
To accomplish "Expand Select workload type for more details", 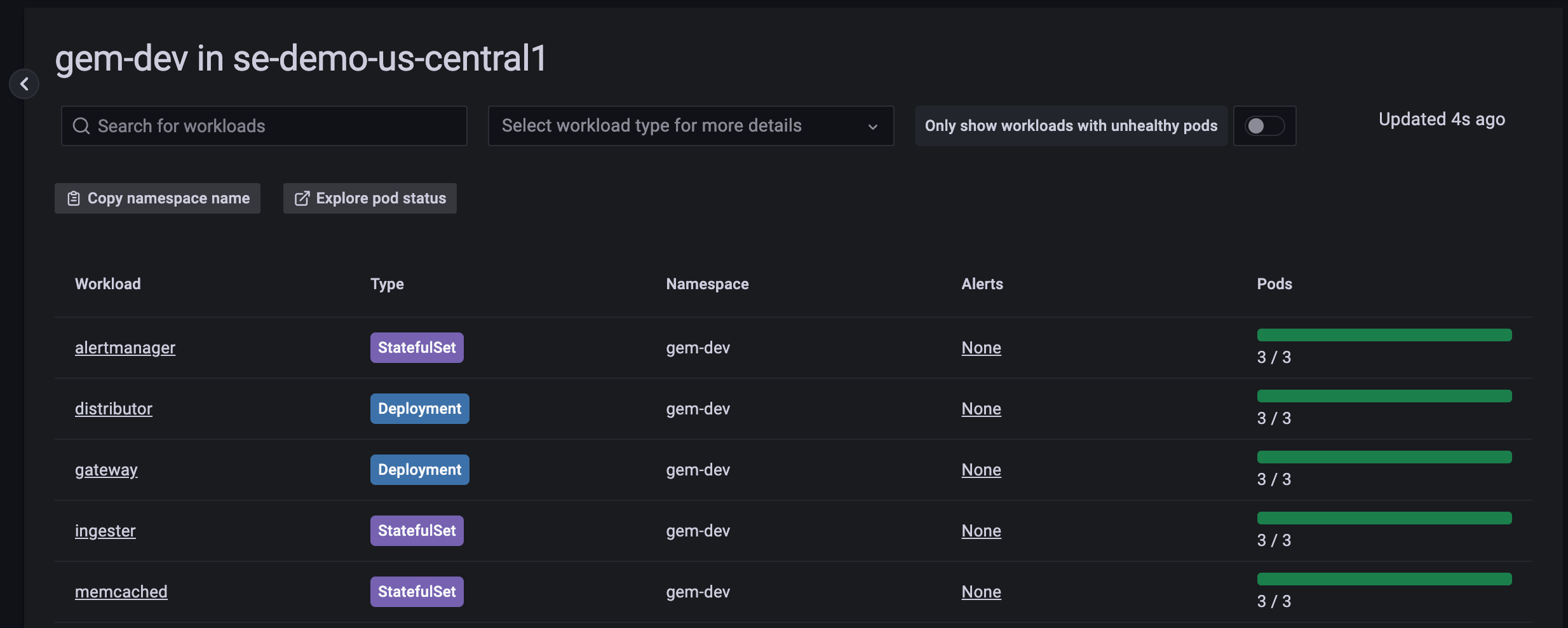I will point(690,126).
